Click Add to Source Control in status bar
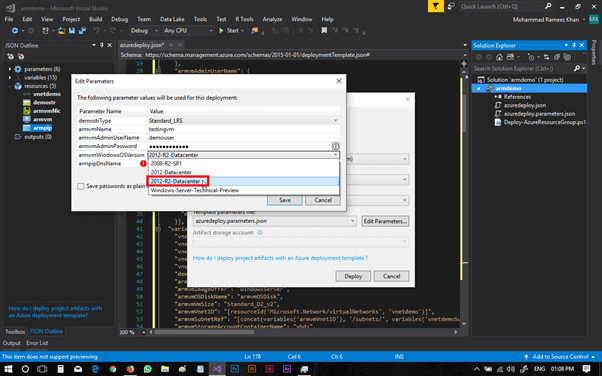Screen dimensions: 602x376 560,357
